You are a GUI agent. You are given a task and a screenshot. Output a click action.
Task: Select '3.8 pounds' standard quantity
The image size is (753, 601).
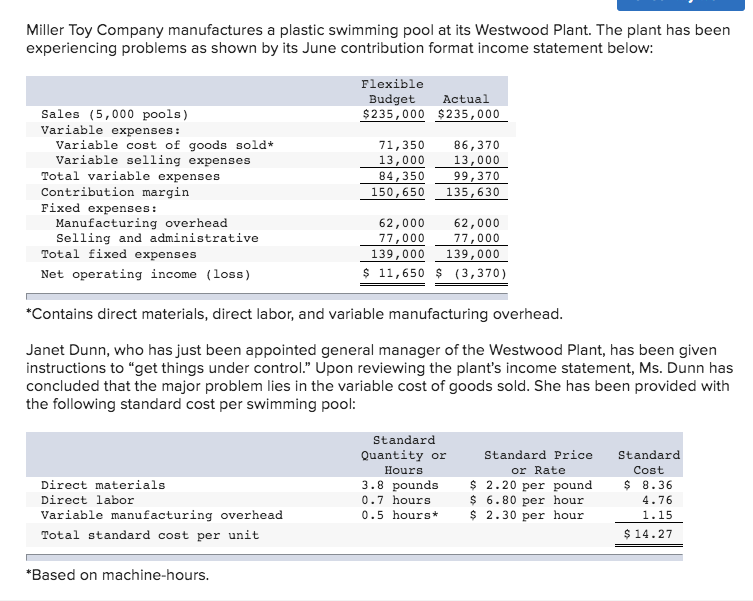[400, 485]
